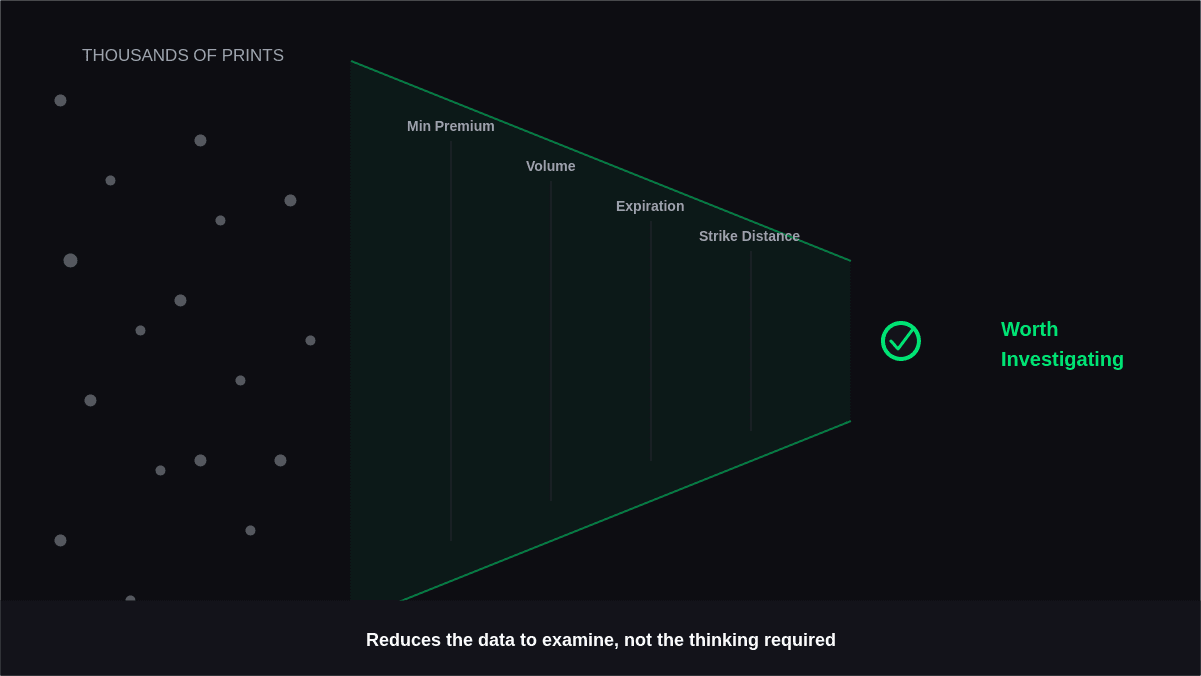Click the green checkmark circle icon
Image resolution: width=1201 pixels, height=676 pixels.
tap(900, 341)
